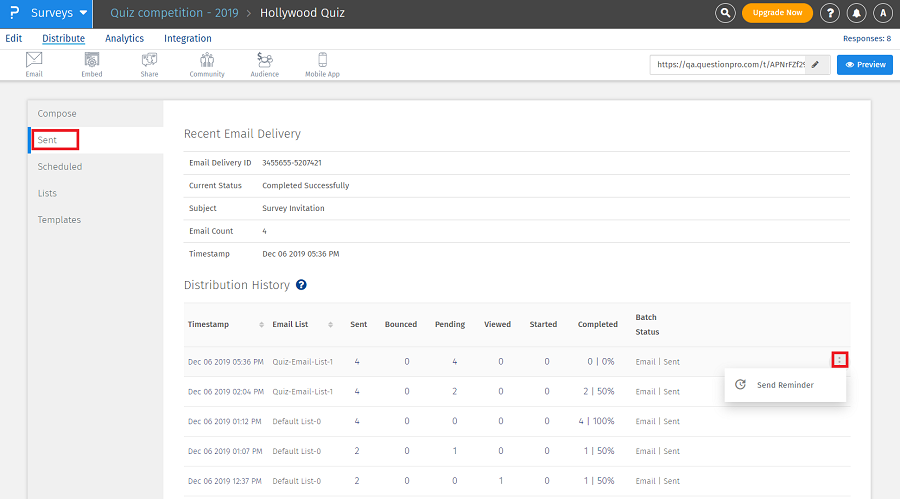Choose Send Reminder from the popup menu
The width and height of the screenshot is (900, 499).
click(x=785, y=385)
